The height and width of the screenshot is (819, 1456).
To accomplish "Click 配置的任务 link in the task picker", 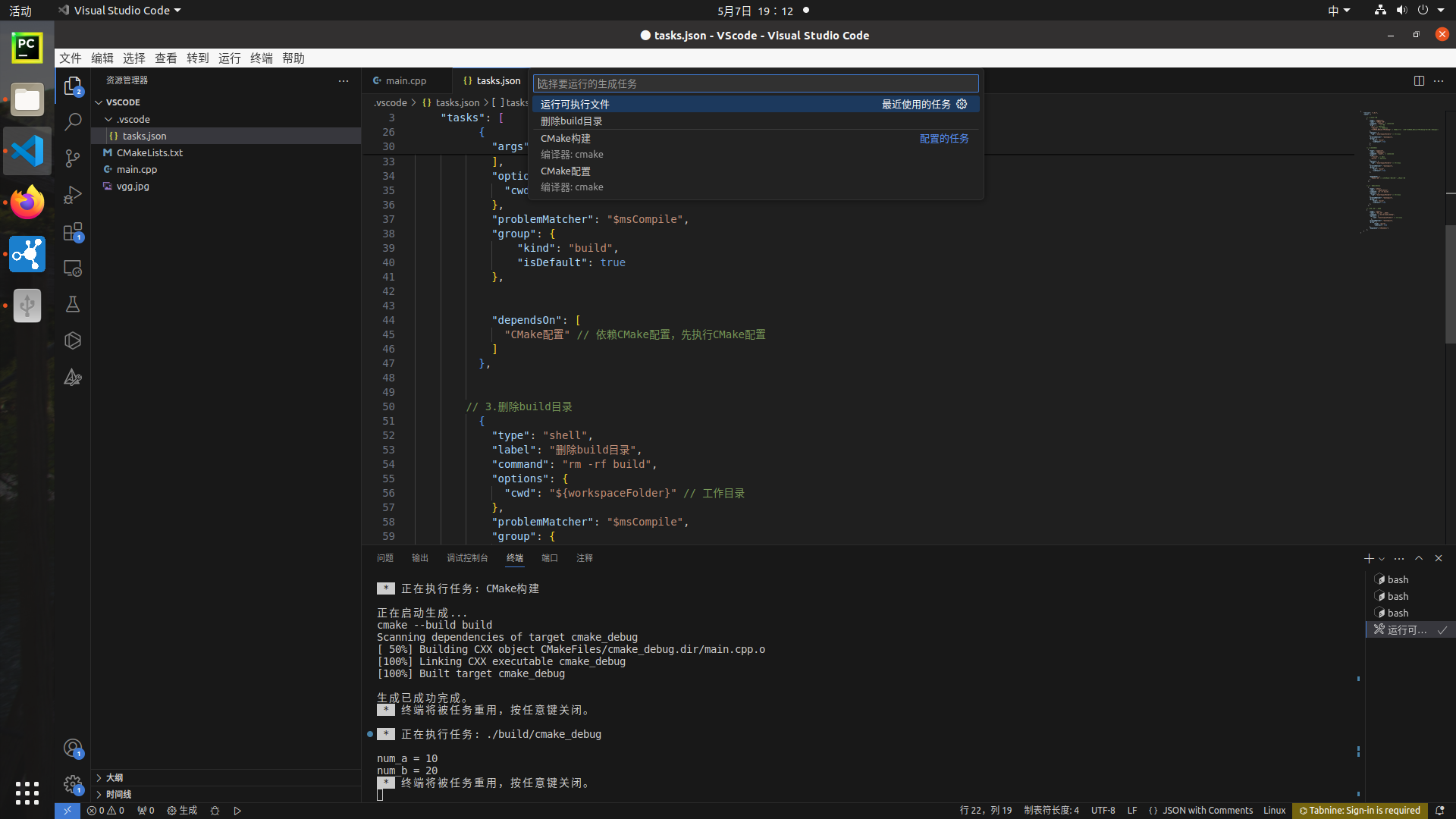I will click(x=944, y=138).
